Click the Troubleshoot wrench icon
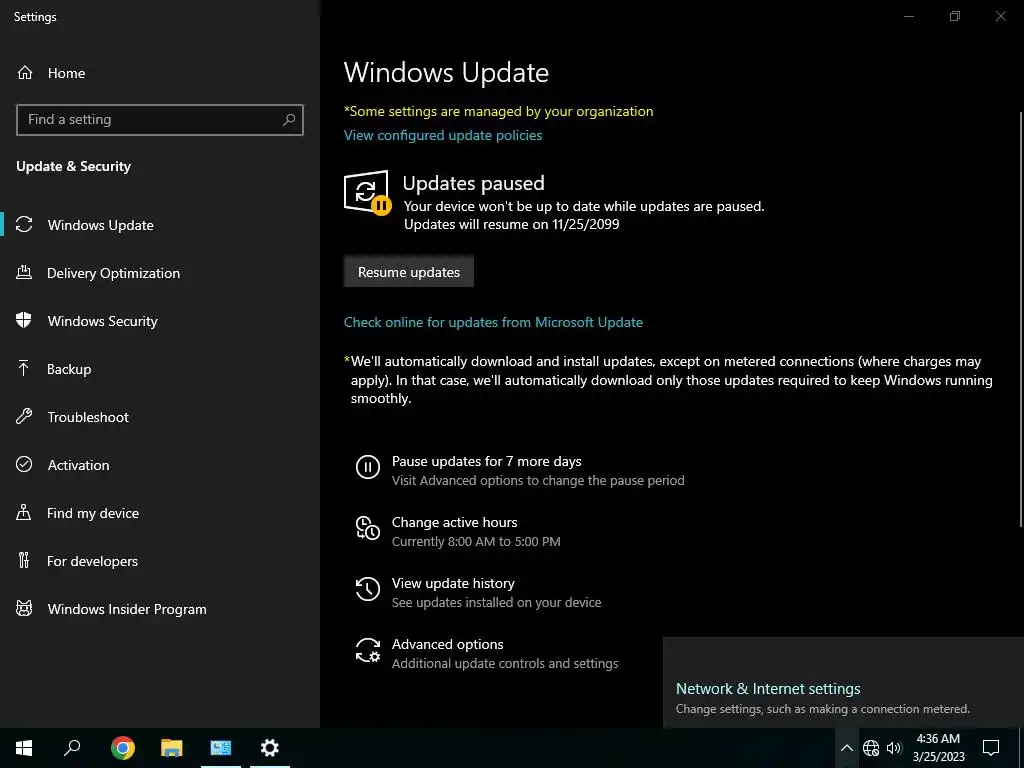Viewport: 1024px width, 768px height. (x=24, y=417)
